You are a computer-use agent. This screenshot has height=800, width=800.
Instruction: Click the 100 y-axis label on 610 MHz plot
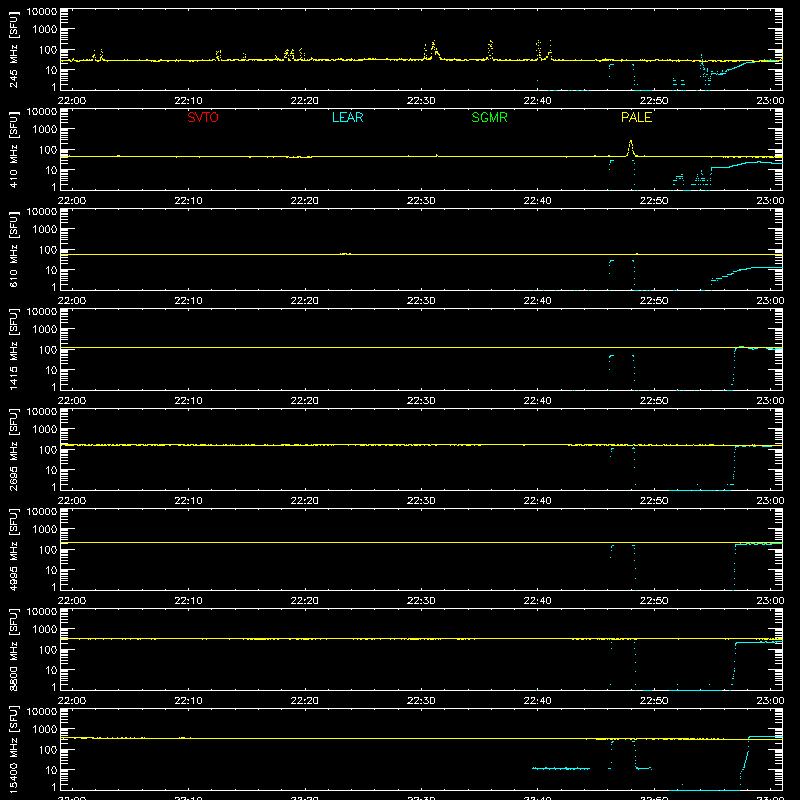pos(48,249)
